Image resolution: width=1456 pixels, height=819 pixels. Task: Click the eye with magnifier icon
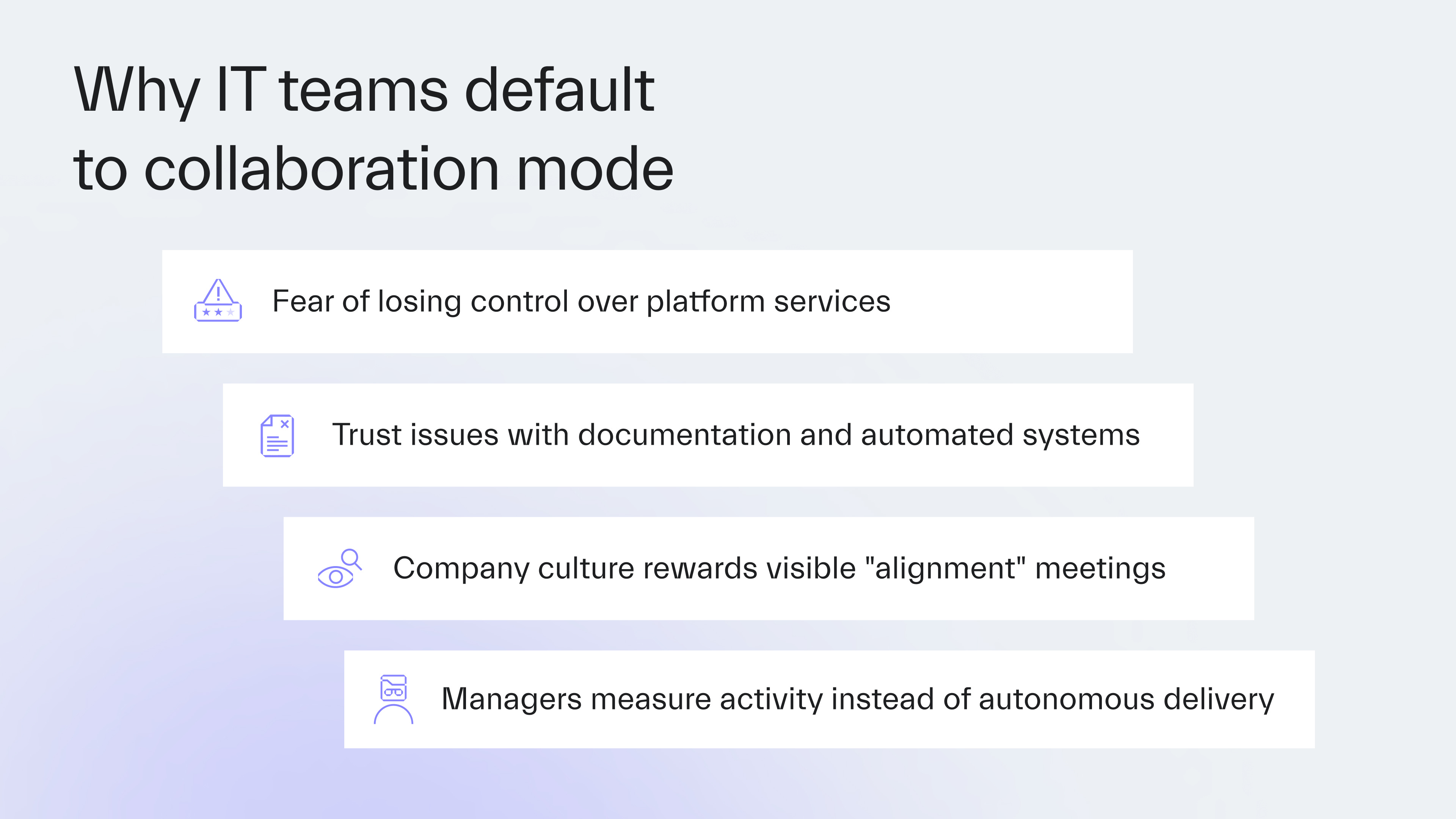[x=339, y=569]
